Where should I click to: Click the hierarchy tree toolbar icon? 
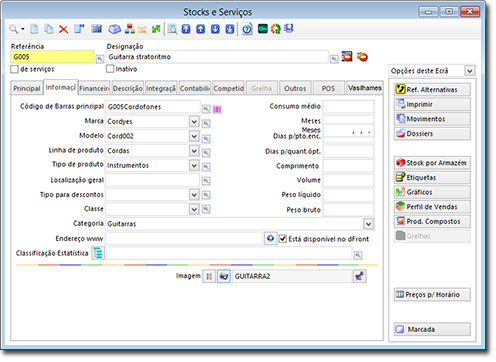[x=129, y=29]
